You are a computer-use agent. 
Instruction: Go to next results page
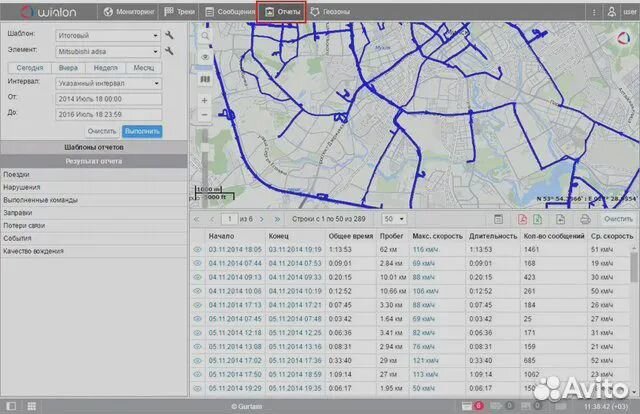262,219
